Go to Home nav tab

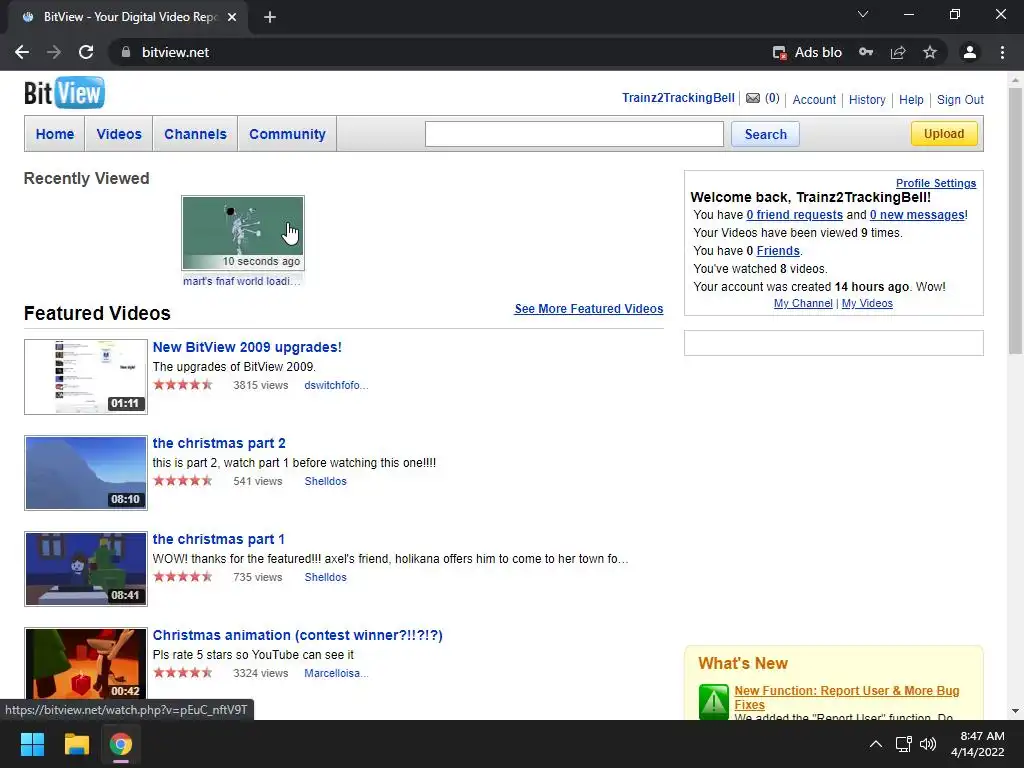click(55, 134)
